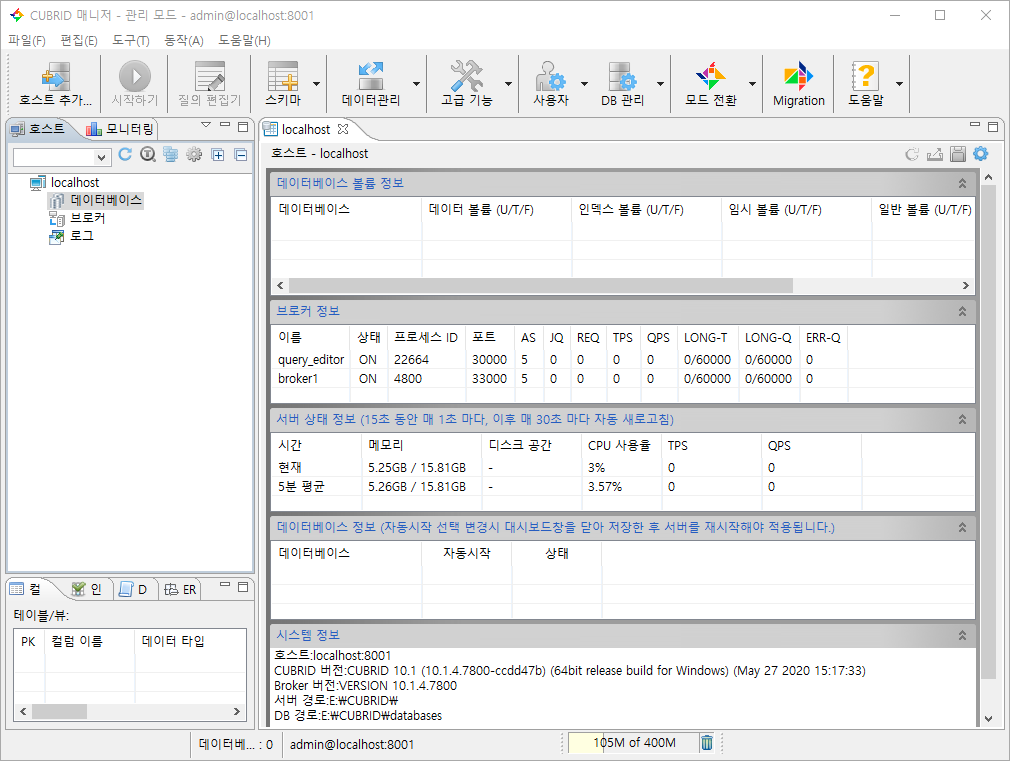
Task: Open the 동작(A) menu
Action: point(184,41)
